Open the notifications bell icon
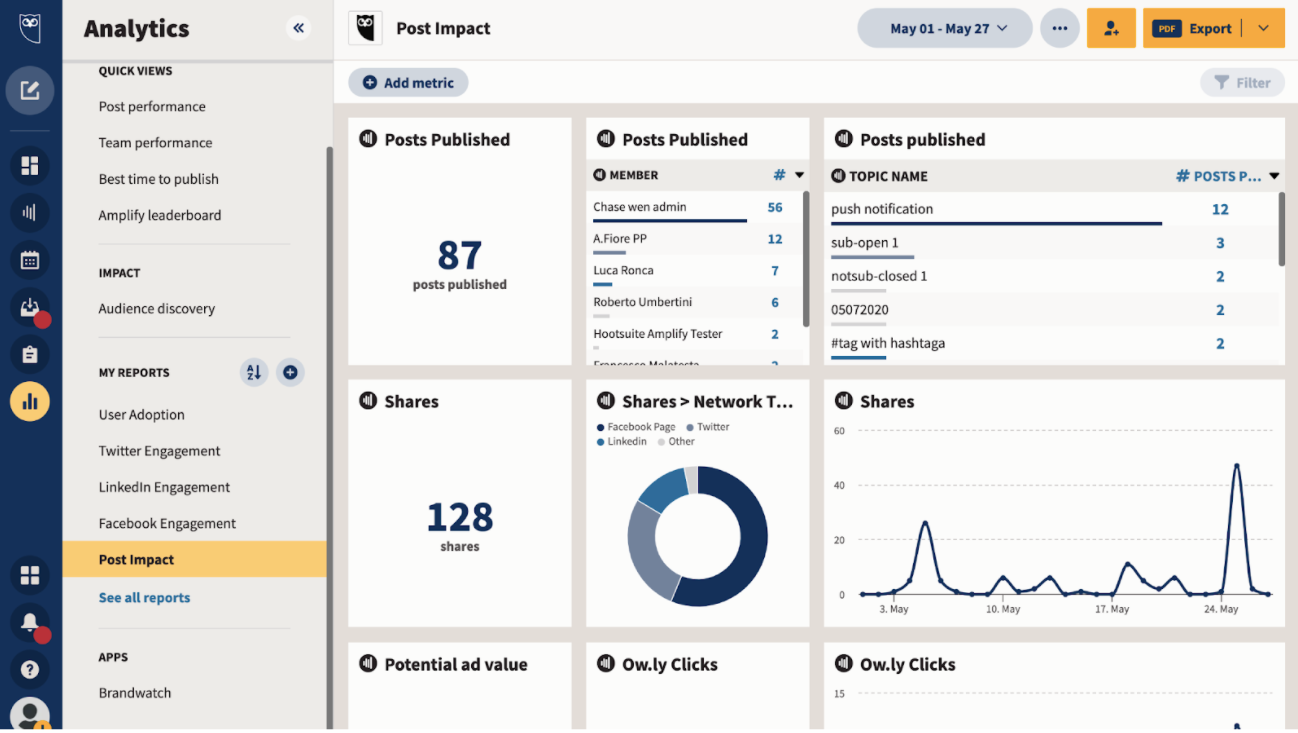1298x733 pixels. point(30,623)
